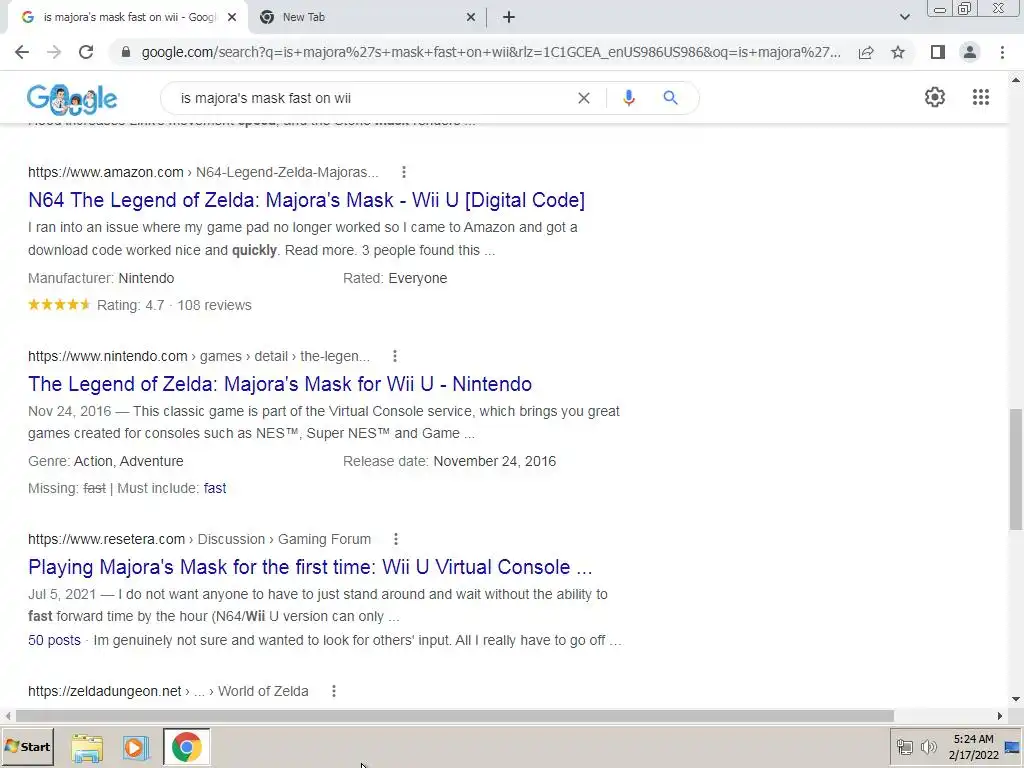
Task: Open the volume control in system tray
Action: coord(928,746)
